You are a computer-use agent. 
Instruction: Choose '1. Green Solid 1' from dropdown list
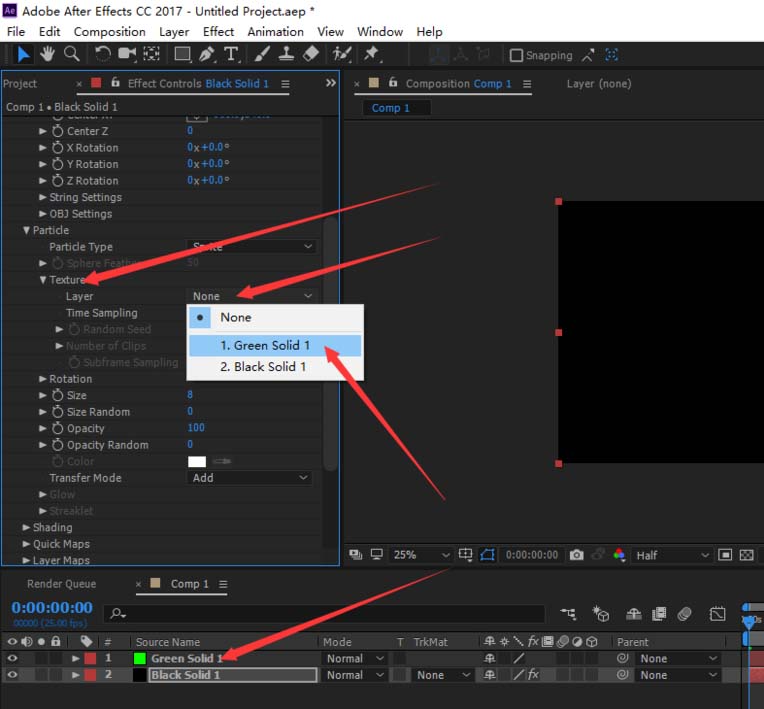point(265,345)
